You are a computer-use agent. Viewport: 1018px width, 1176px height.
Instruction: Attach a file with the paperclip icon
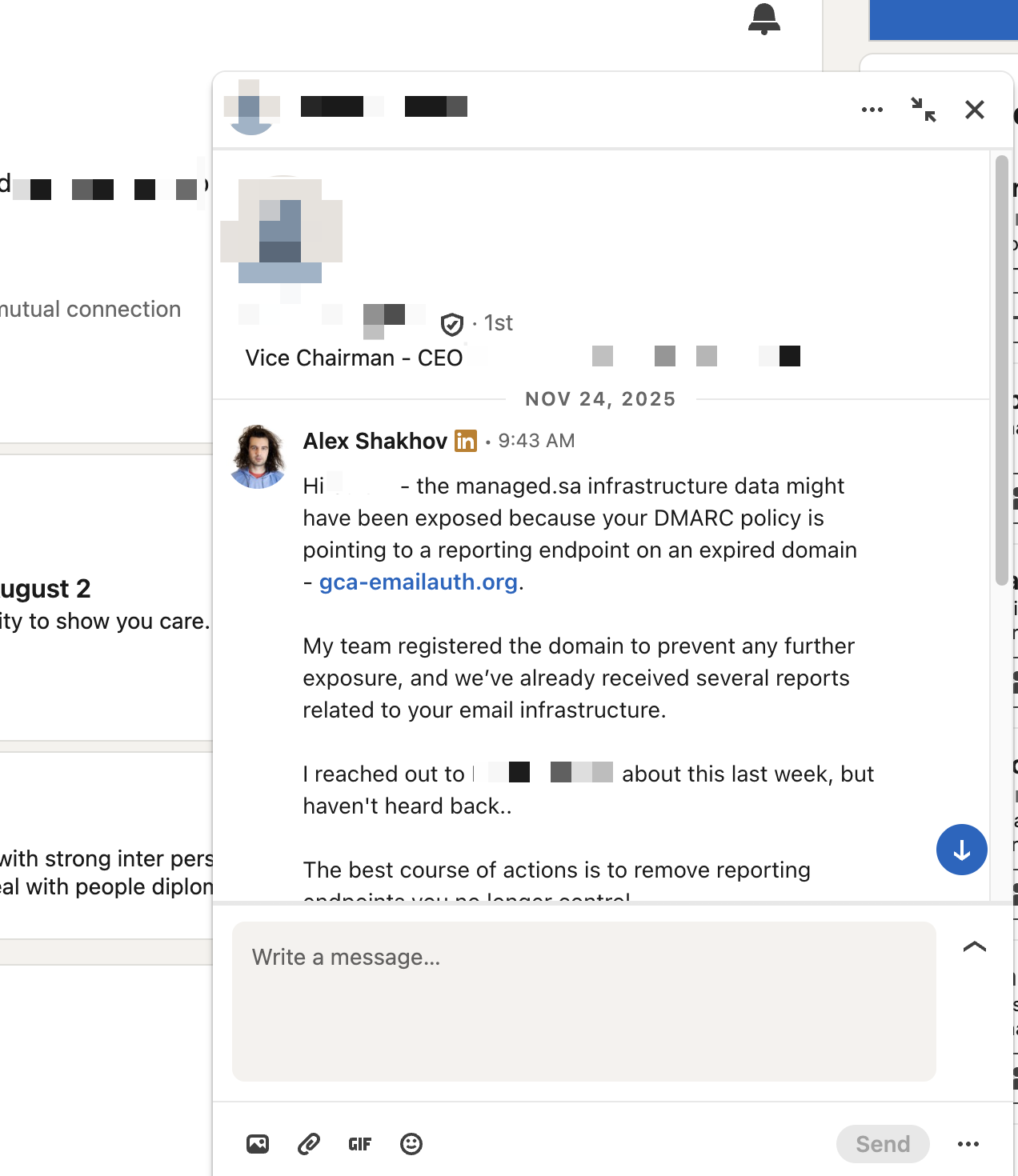point(309,1144)
